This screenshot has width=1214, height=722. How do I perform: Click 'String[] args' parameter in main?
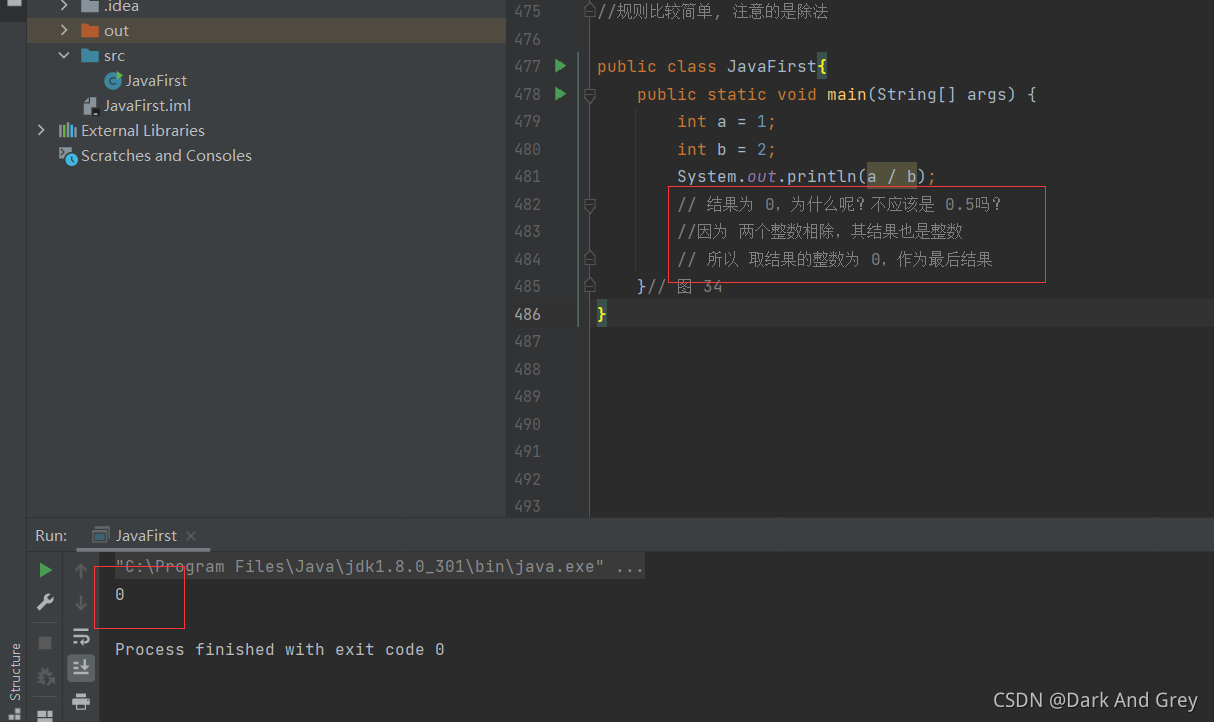click(942, 94)
